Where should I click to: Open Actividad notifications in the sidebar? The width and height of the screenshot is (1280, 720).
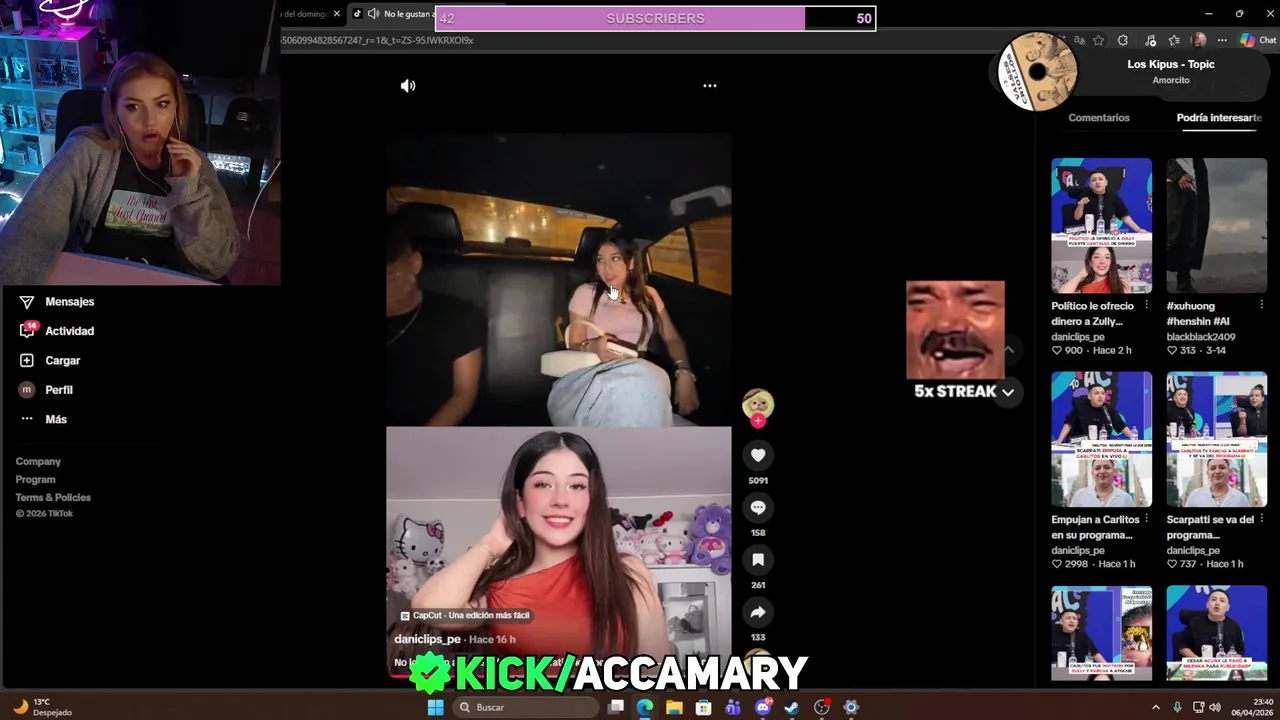pos(57,331)
